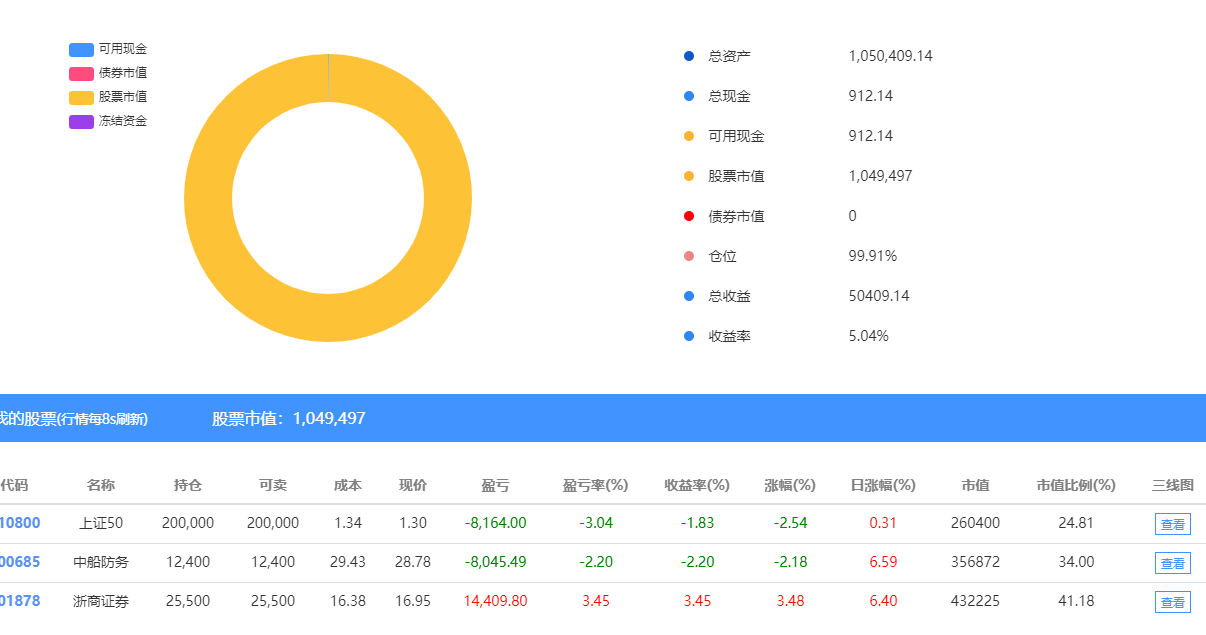Click the 总资产 blue dot icon
This screenshot has width=1206, height=635.
[688, 56]
